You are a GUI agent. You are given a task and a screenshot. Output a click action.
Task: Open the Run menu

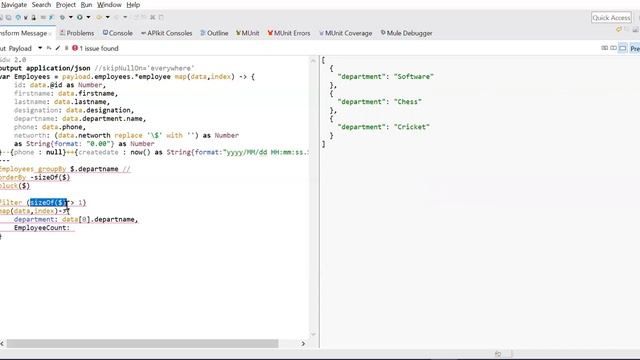pos(86,5)
